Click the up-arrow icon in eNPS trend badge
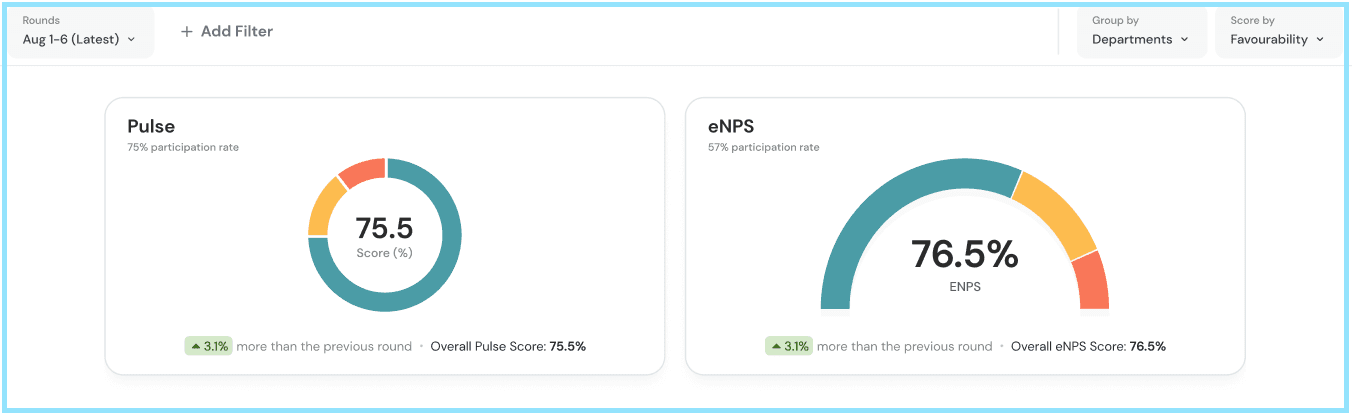This screenshot has height=416, width=1352. point(775,347)
